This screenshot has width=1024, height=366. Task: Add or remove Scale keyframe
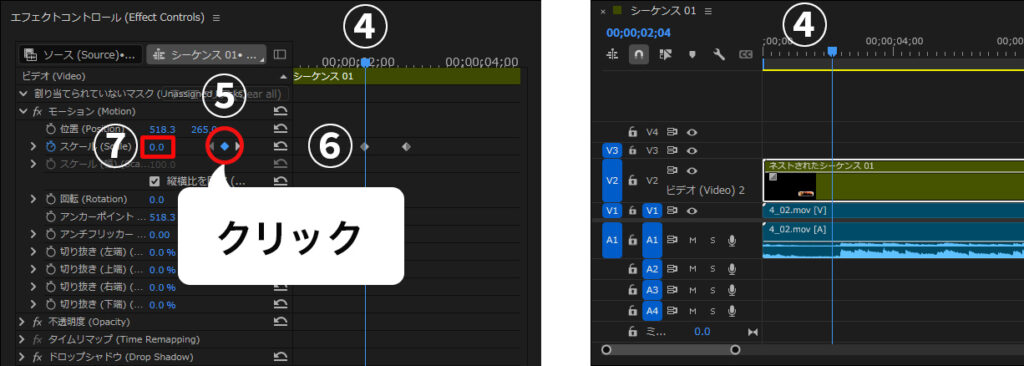coord(225,147)
